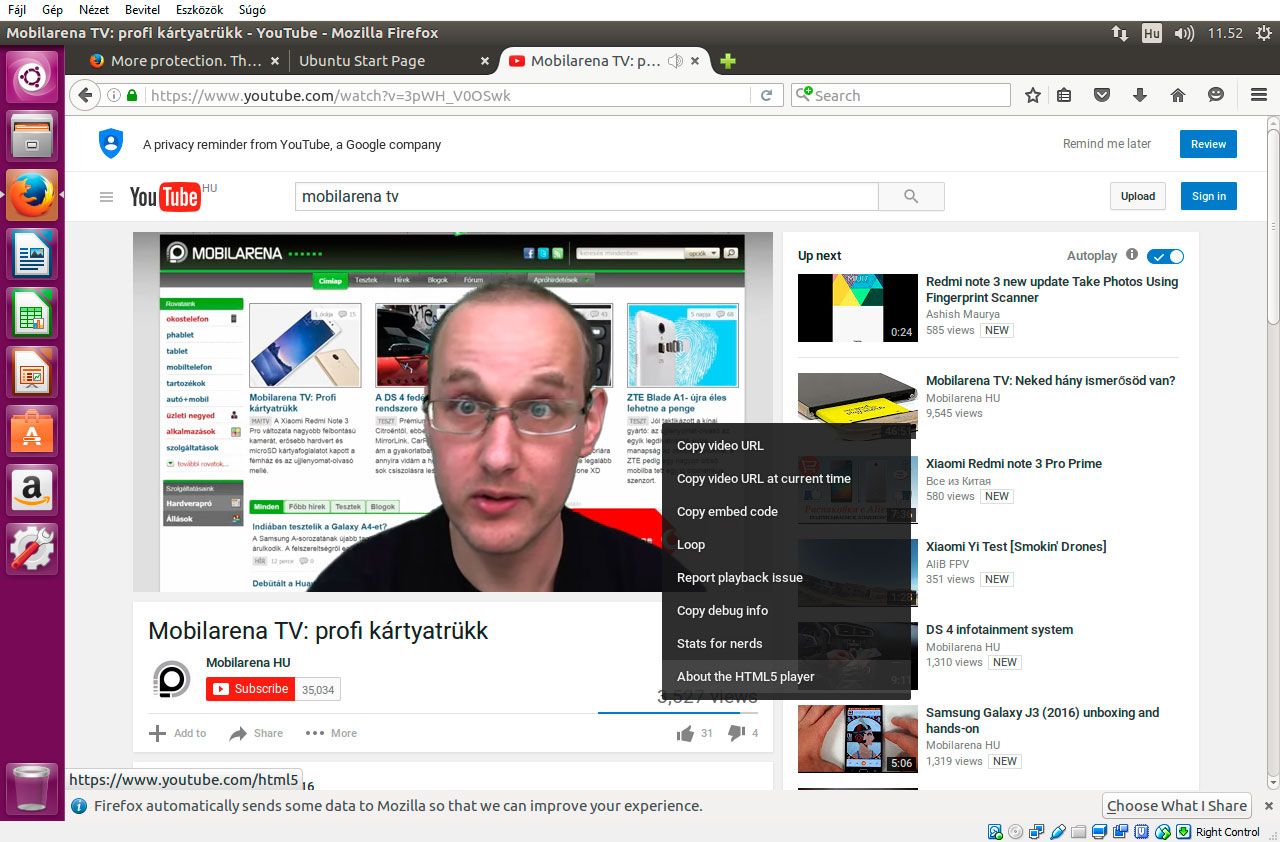This screenshot has height=842, width=1280.
Task: Open Firefox Hello chat icon
Action: [1215, 95]
